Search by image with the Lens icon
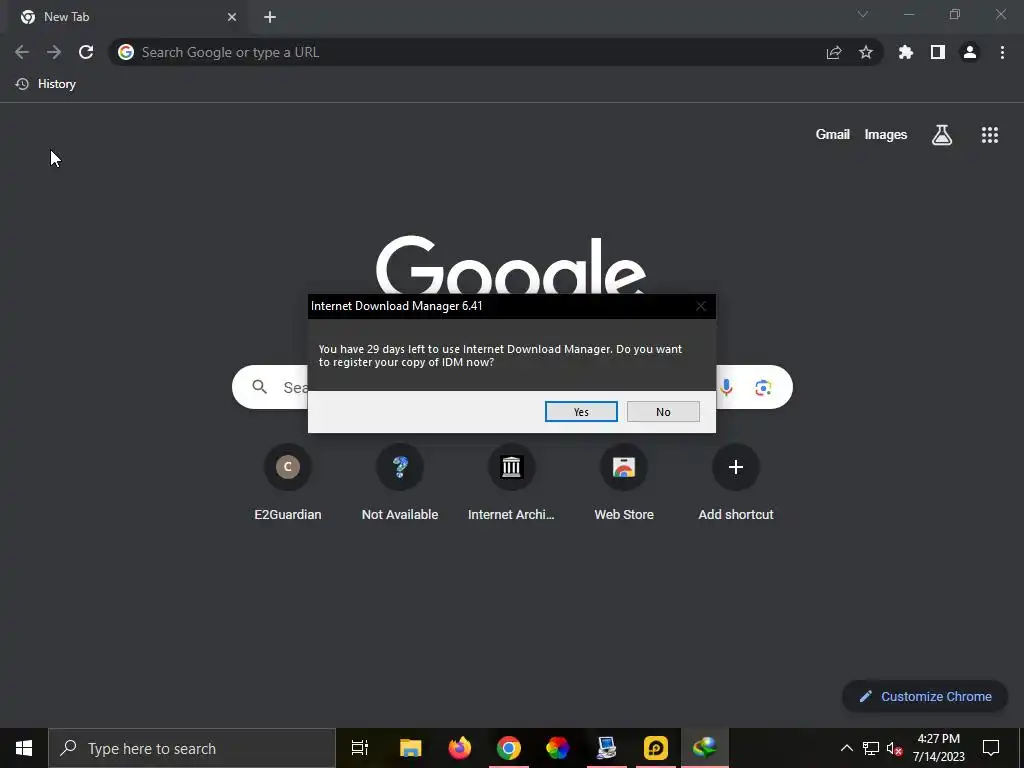1024x768 pixels. pyautogui.click(x=763, y=387)
